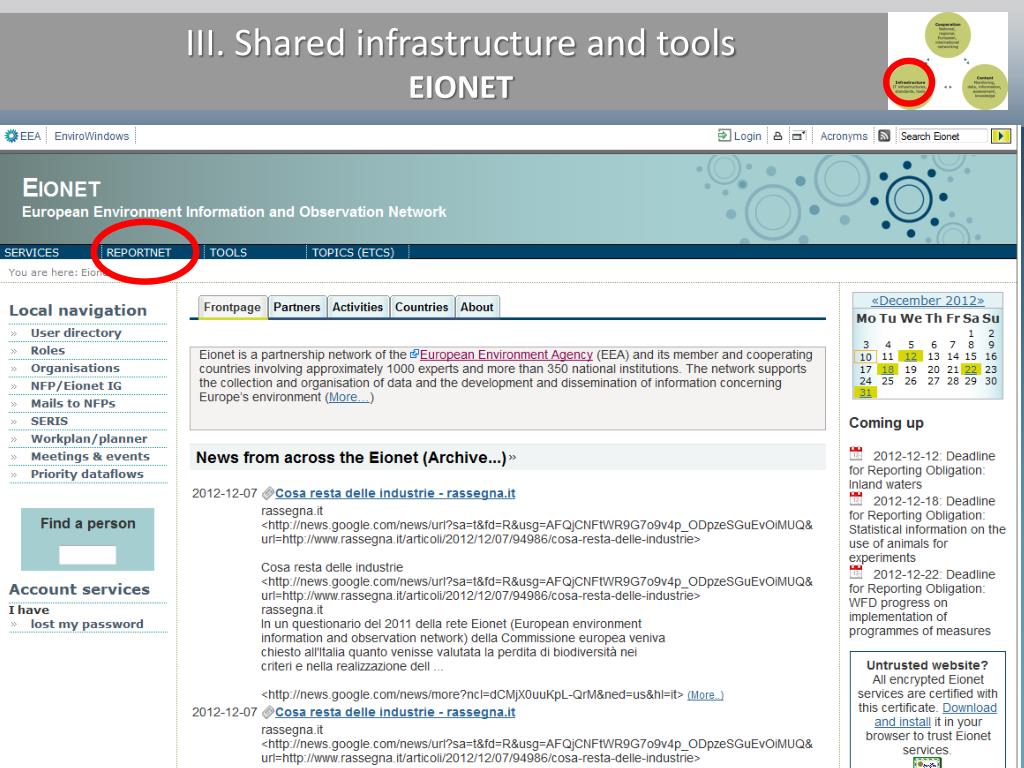Open the TOOLS menu
1024x768 pixels.
[228, 253]
